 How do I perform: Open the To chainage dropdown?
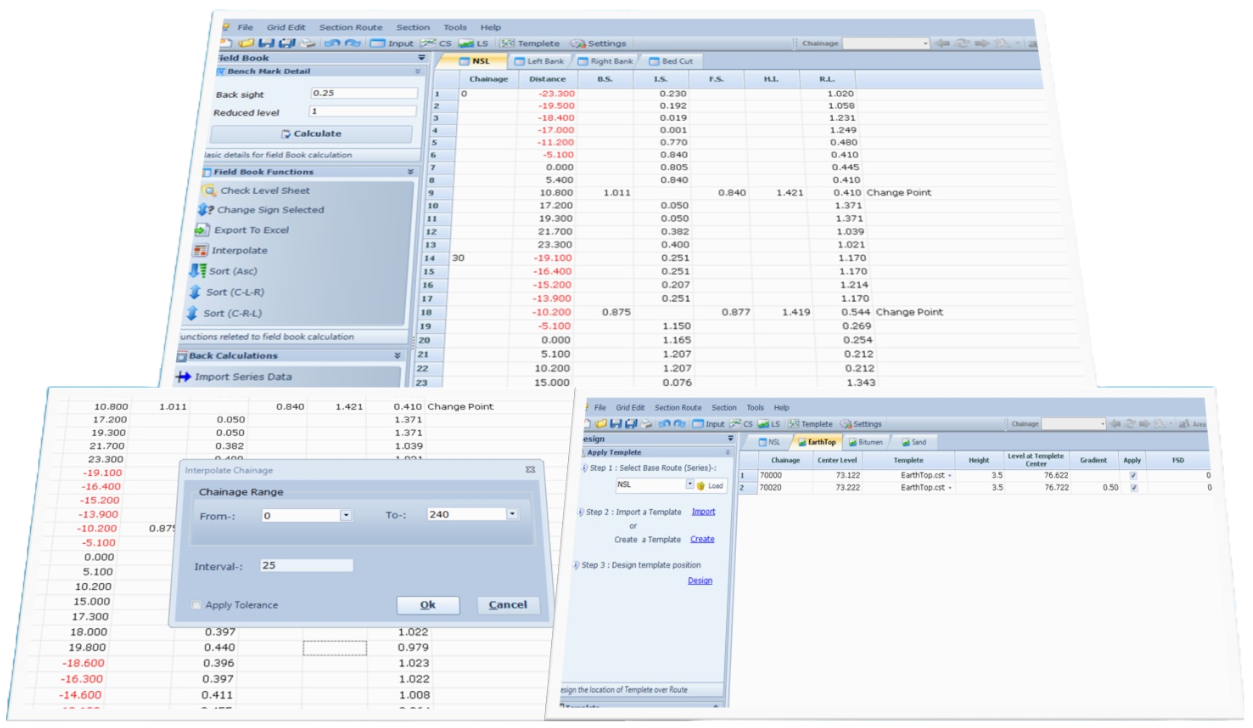513,515
